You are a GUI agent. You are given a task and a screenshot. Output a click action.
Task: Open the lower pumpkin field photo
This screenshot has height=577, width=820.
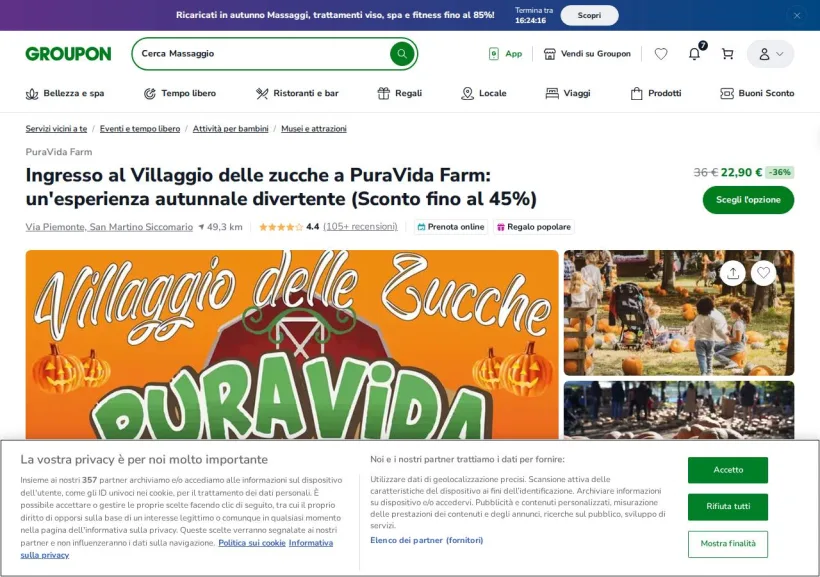click(x=679, y=410)
